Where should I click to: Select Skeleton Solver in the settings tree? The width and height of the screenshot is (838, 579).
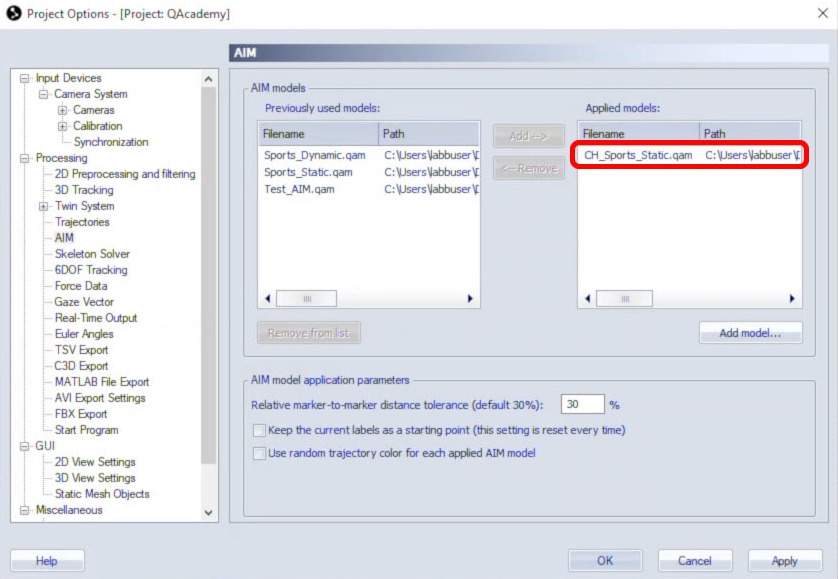coord(92,254)
